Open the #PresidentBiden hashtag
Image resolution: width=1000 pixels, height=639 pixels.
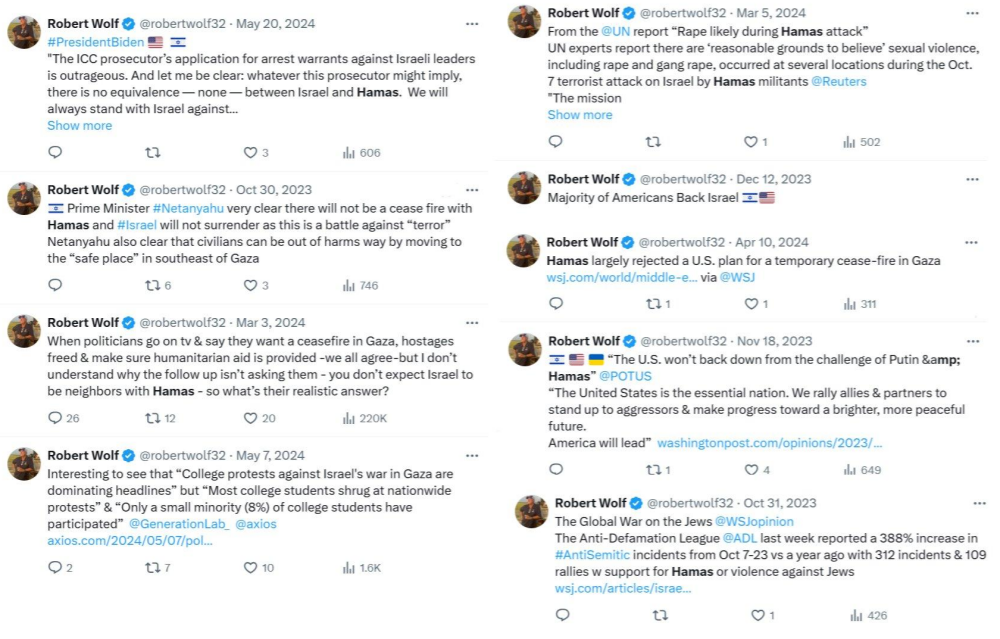tap(94, 41)
